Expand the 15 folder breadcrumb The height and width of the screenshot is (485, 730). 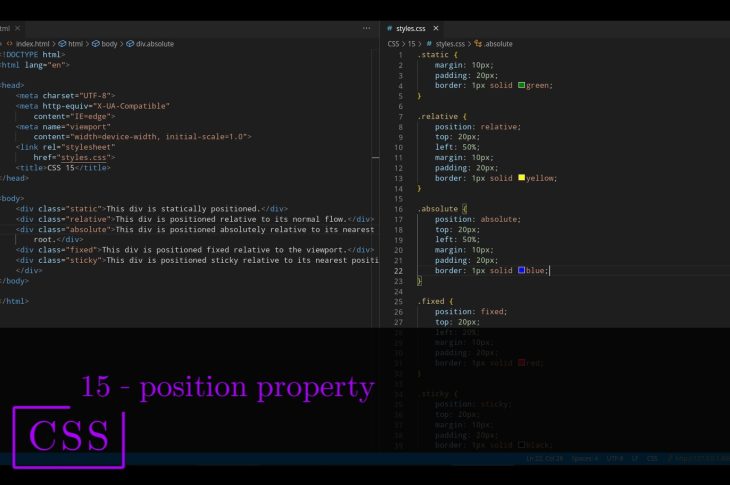[411, 44]
